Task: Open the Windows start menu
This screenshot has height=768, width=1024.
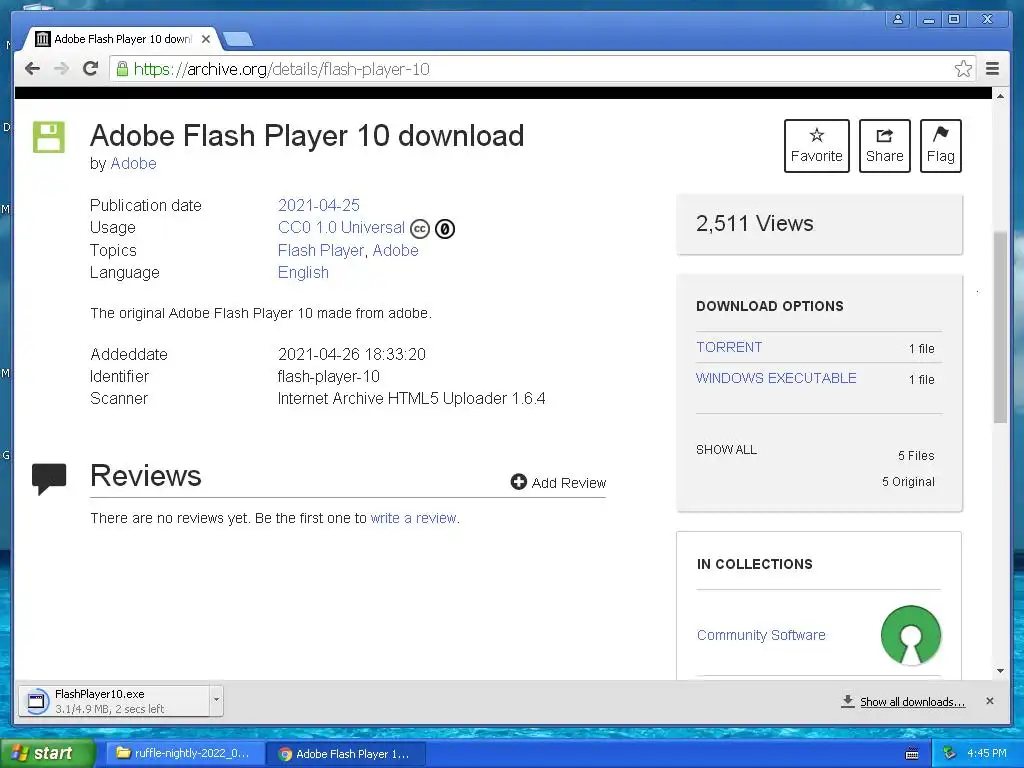Action: 47,753
